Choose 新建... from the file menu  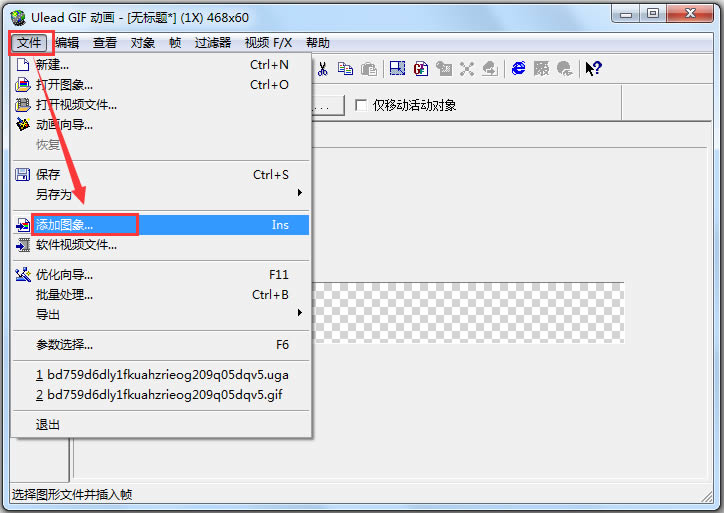[161, 65]
